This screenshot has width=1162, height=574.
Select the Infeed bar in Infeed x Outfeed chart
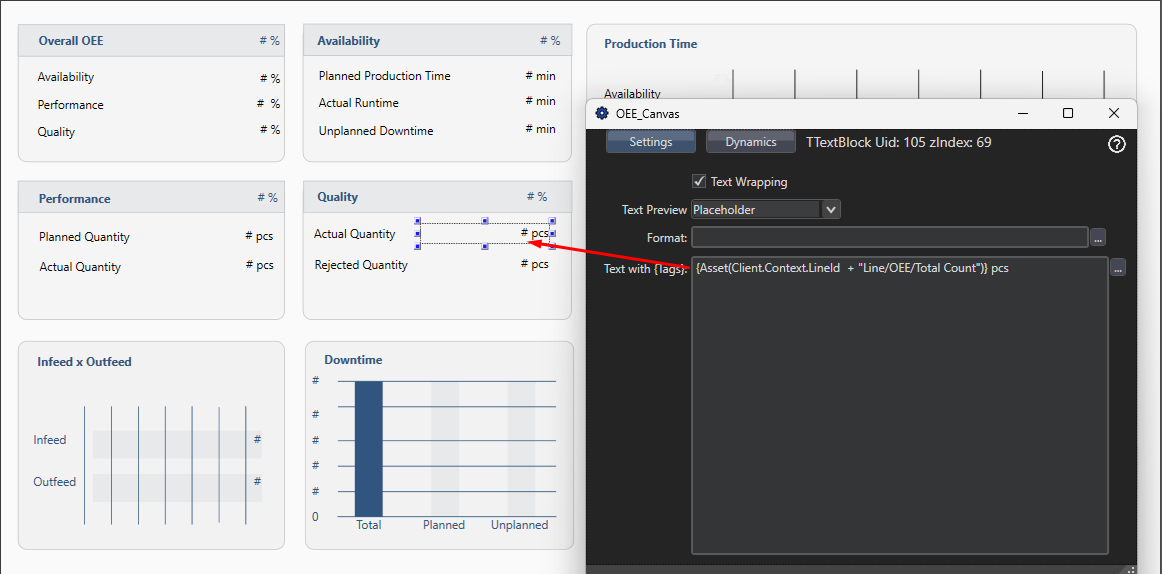click(177, 440)
